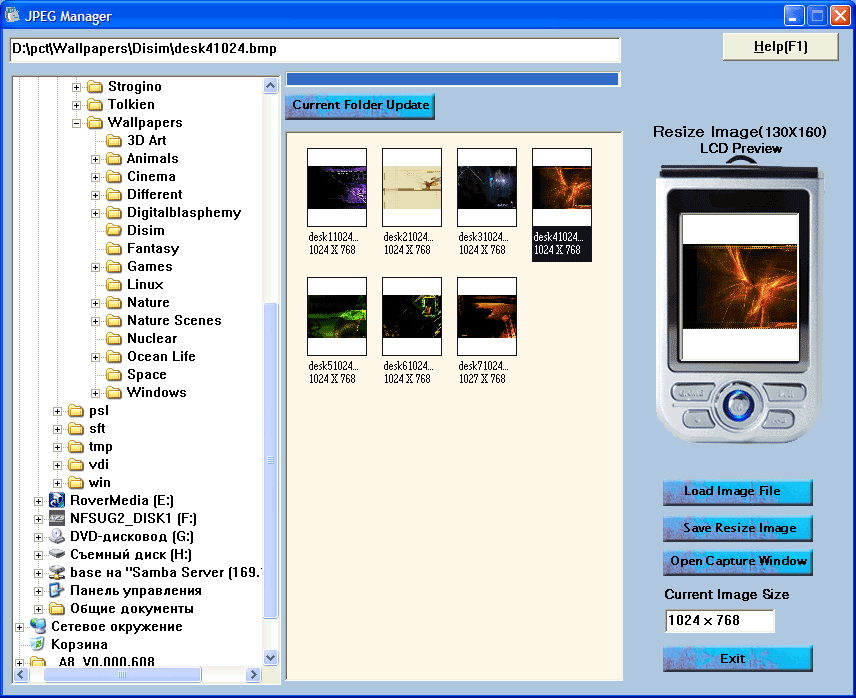Expand the Tolkien folder node

(x=77, y=105)
